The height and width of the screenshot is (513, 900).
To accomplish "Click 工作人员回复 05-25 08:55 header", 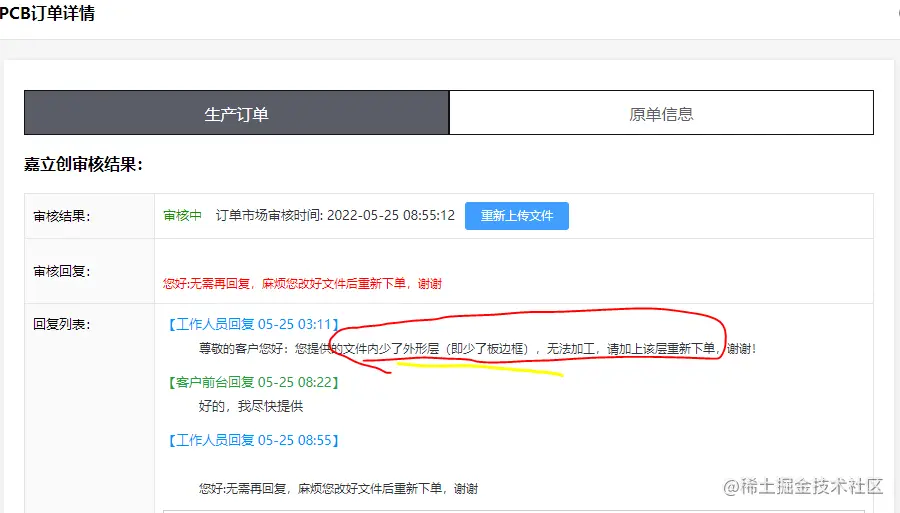I will [253, 440].
